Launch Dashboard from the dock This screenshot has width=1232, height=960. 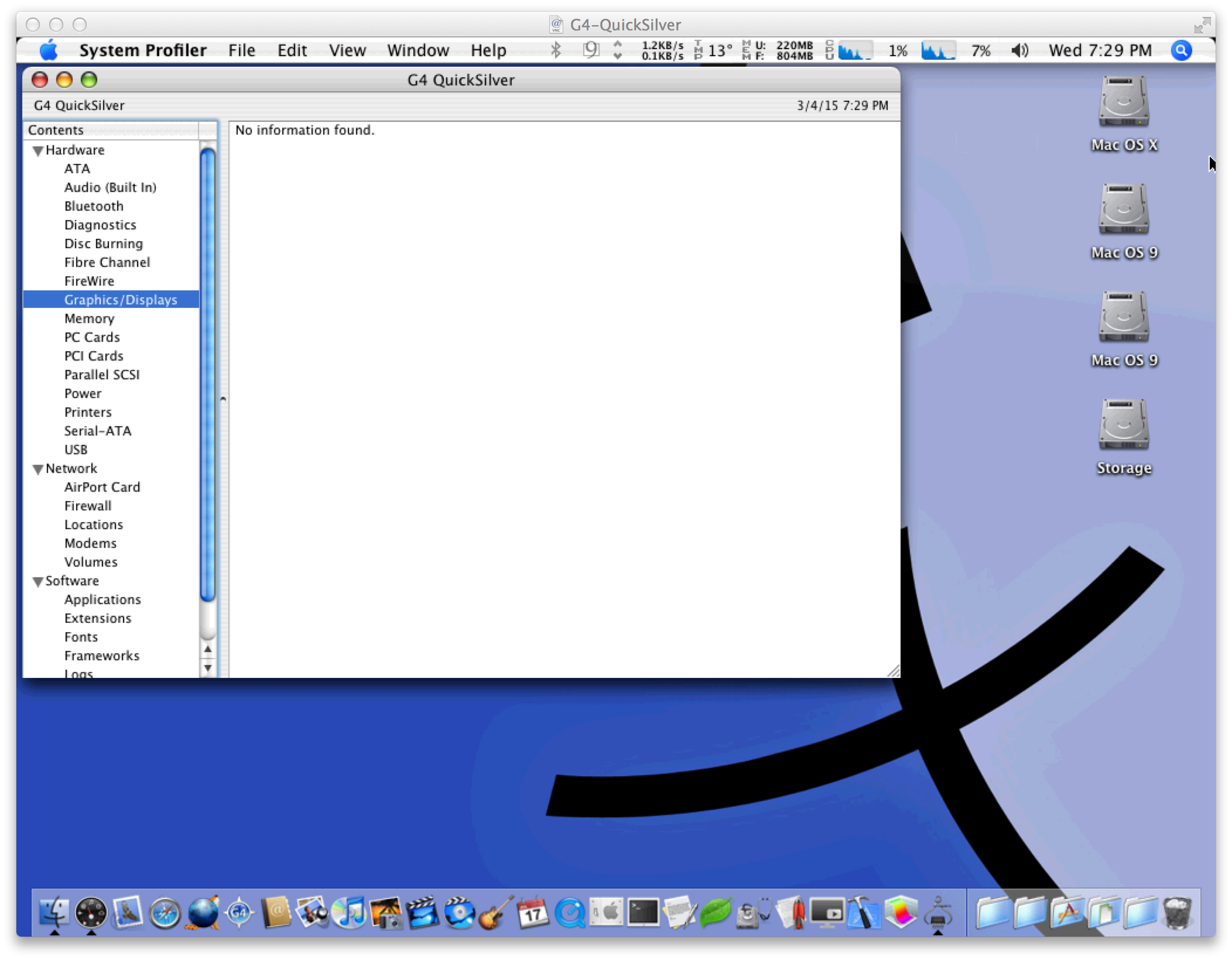click(x=91, y=912)
